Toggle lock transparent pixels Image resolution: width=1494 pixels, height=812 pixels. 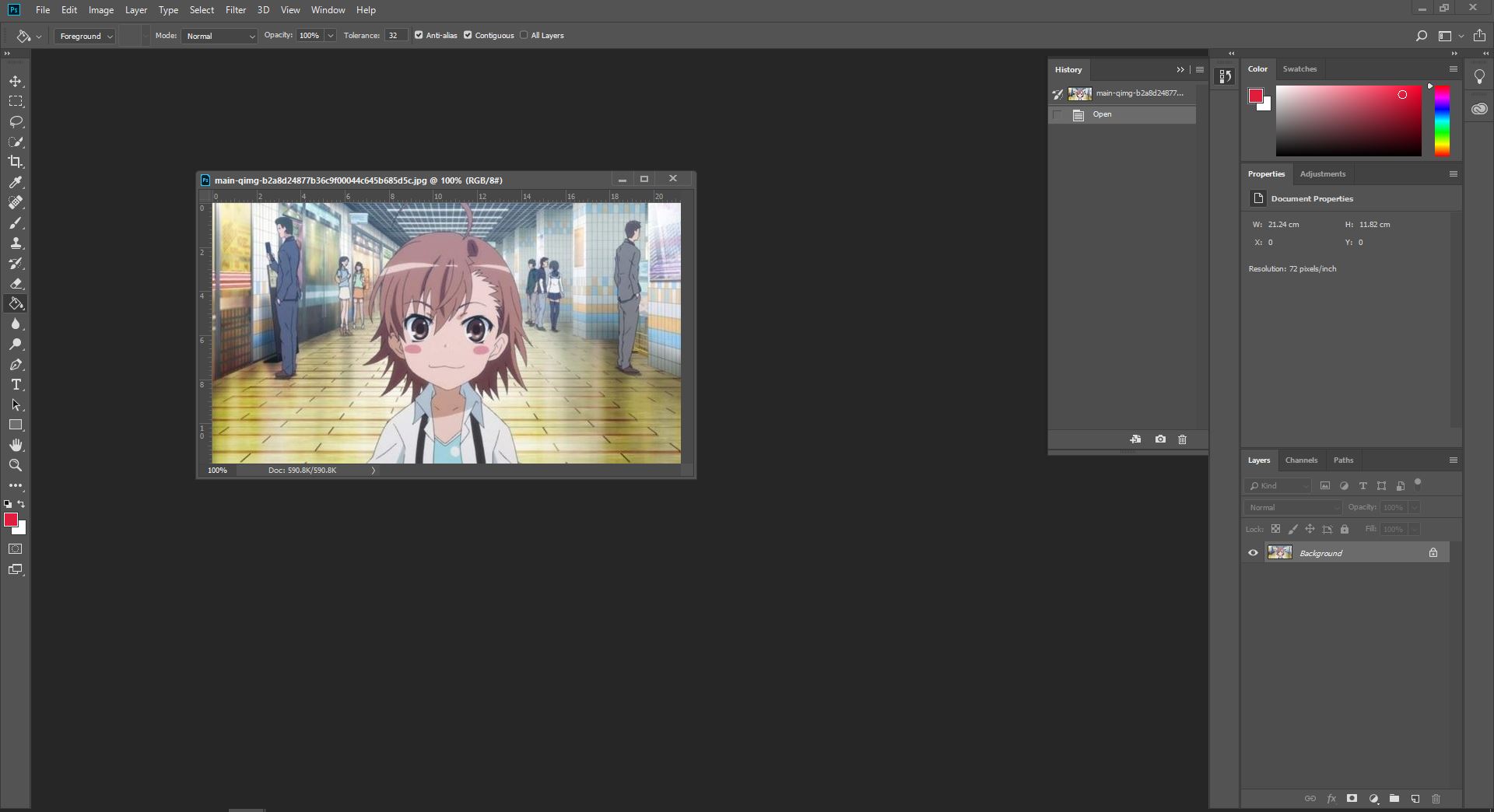tap(1275, 529)
